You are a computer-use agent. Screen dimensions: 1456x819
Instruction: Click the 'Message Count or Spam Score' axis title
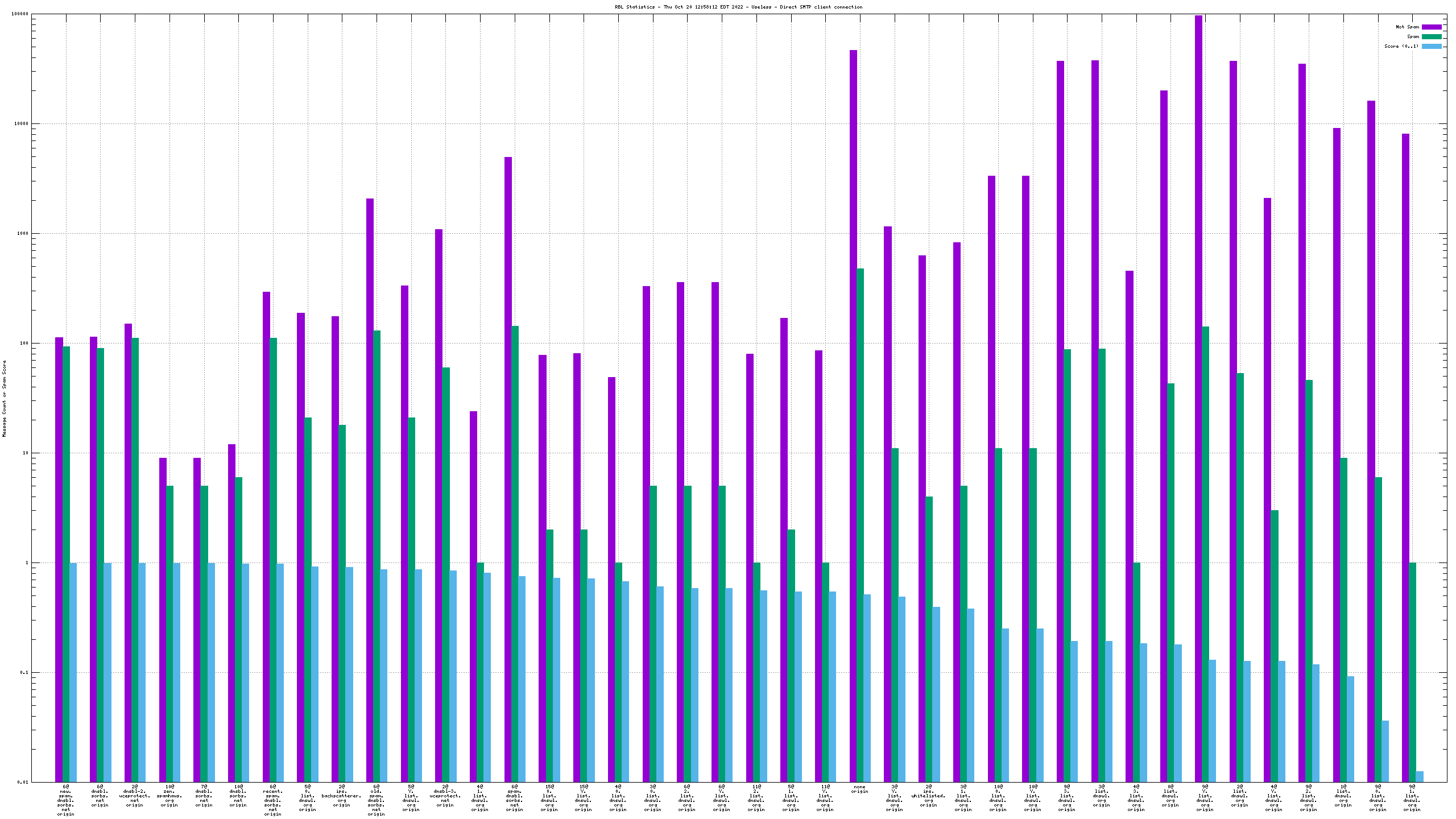[5, 398]
